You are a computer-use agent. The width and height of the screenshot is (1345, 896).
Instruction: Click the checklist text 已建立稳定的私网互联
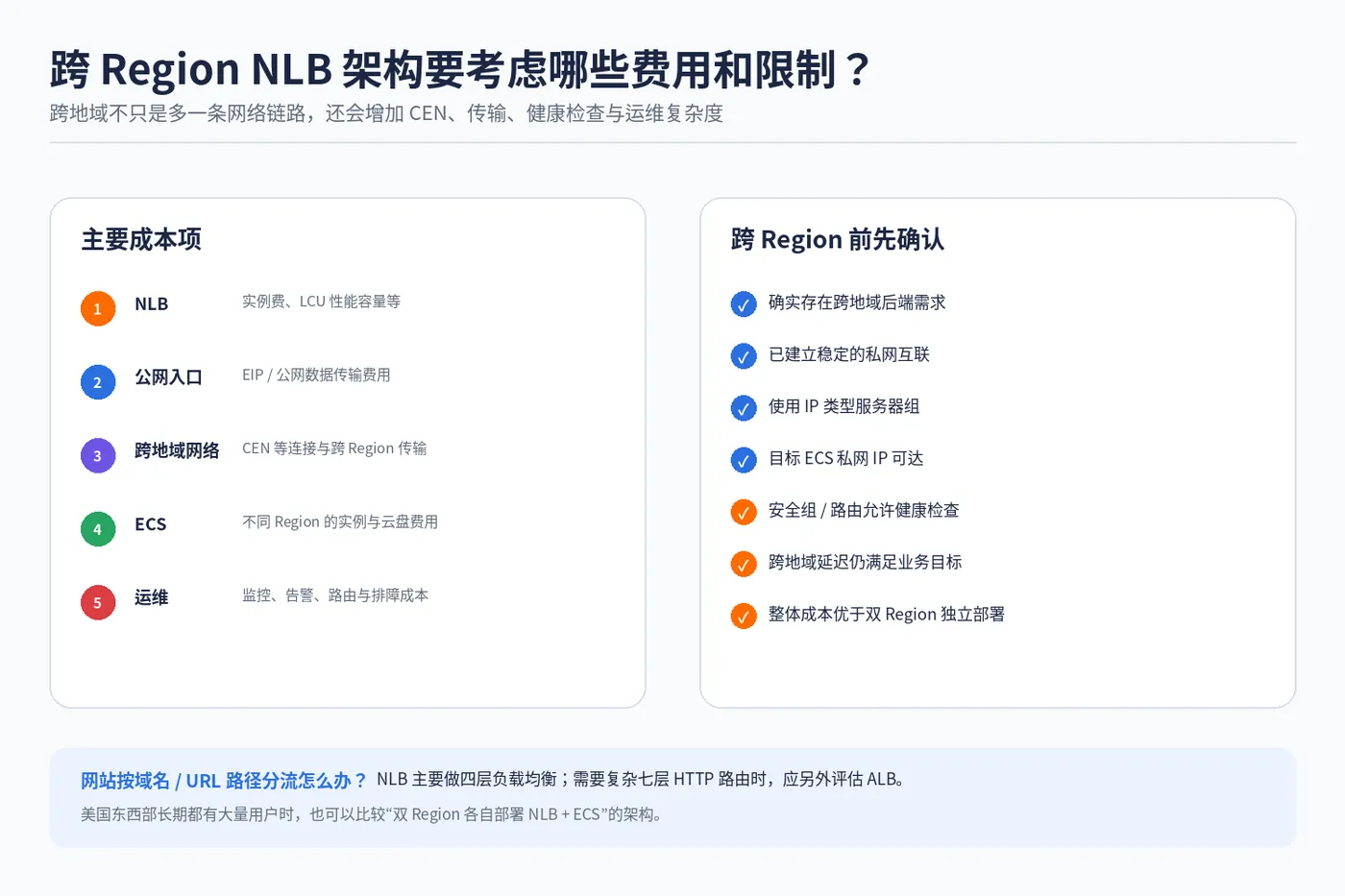tap(849, 354)
